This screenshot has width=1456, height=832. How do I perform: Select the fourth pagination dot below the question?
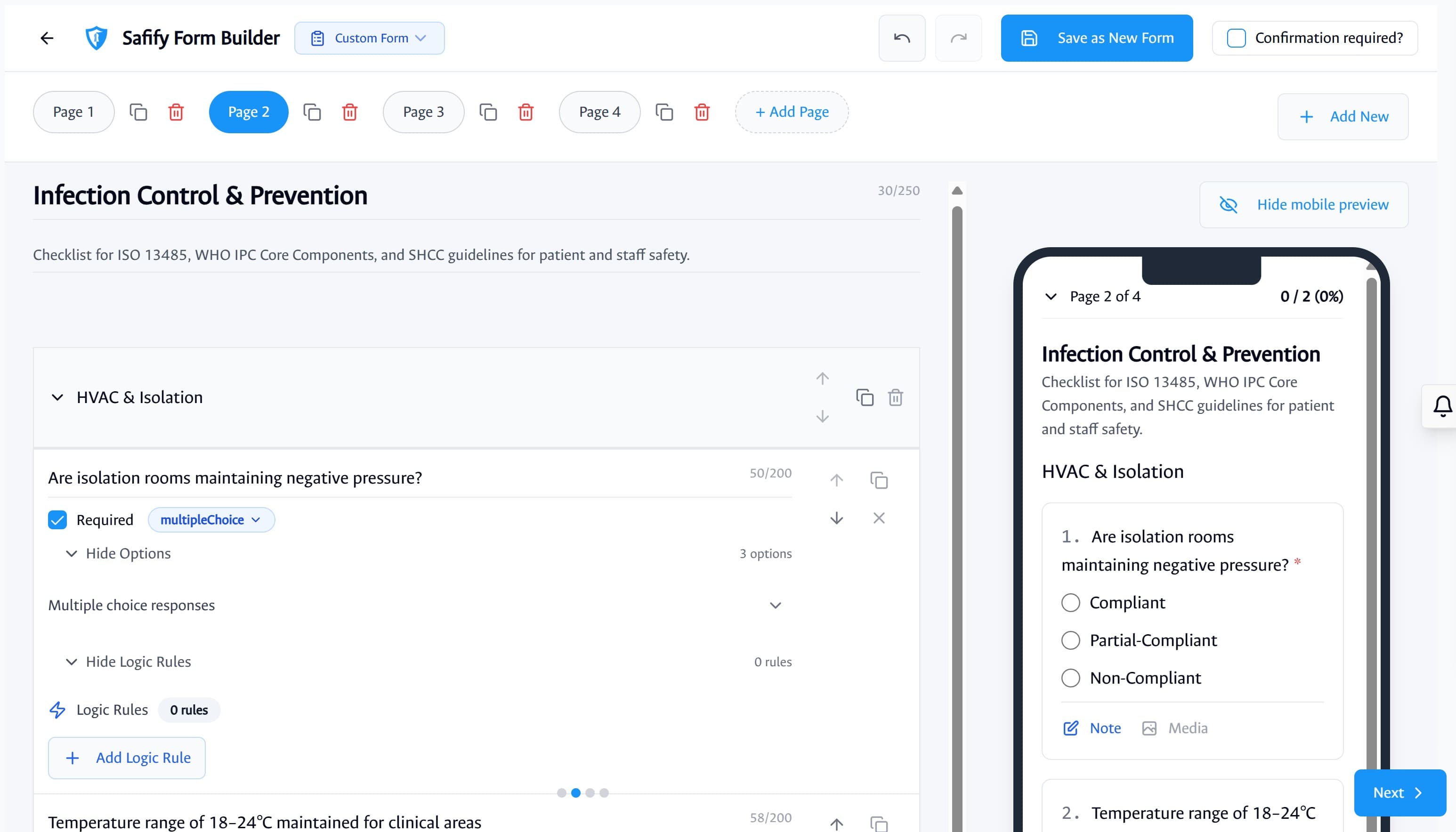[603, 792]
